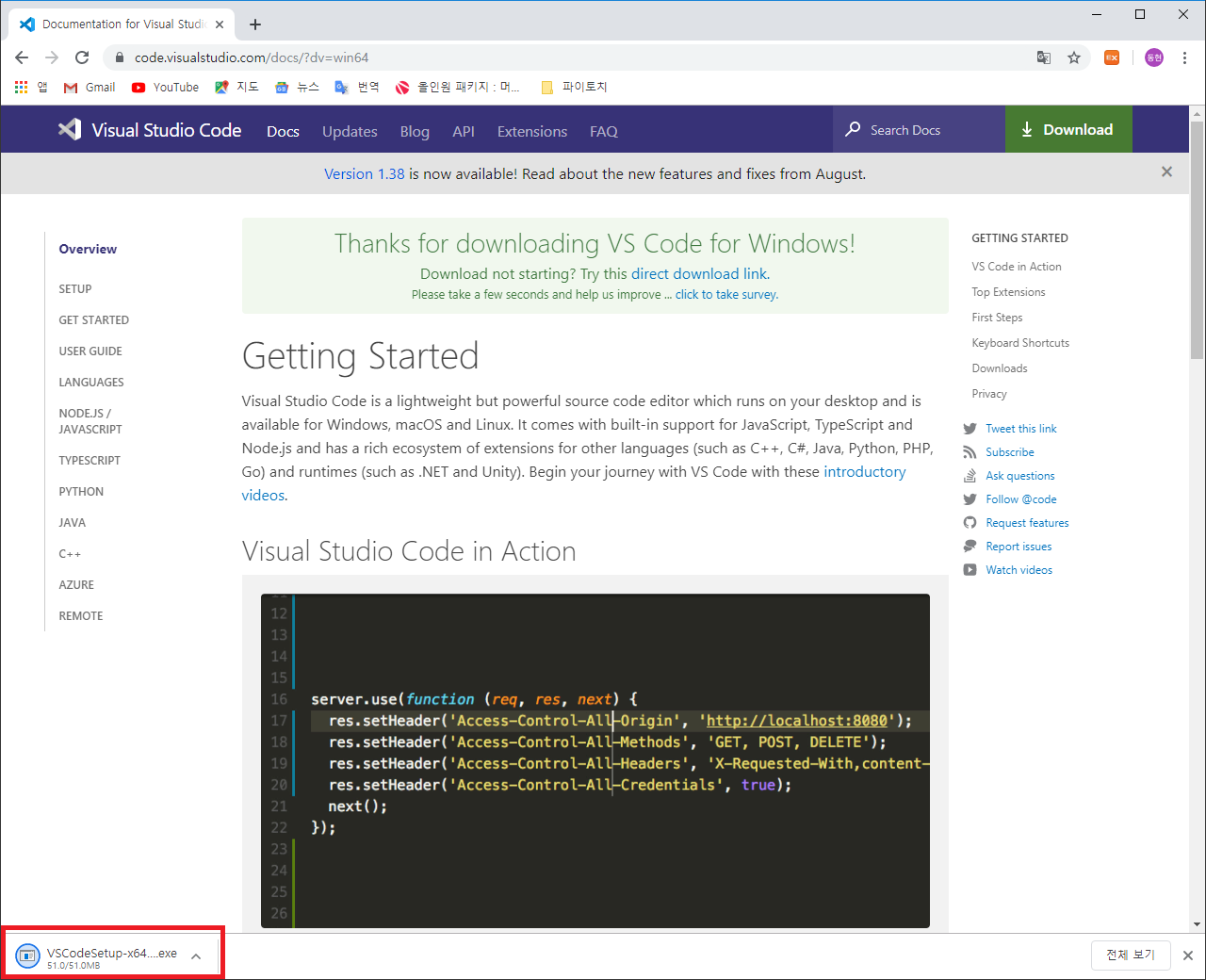
Task: Expand TYPESCRIPT section in the sidebar
Action: (x=90, y=461)
